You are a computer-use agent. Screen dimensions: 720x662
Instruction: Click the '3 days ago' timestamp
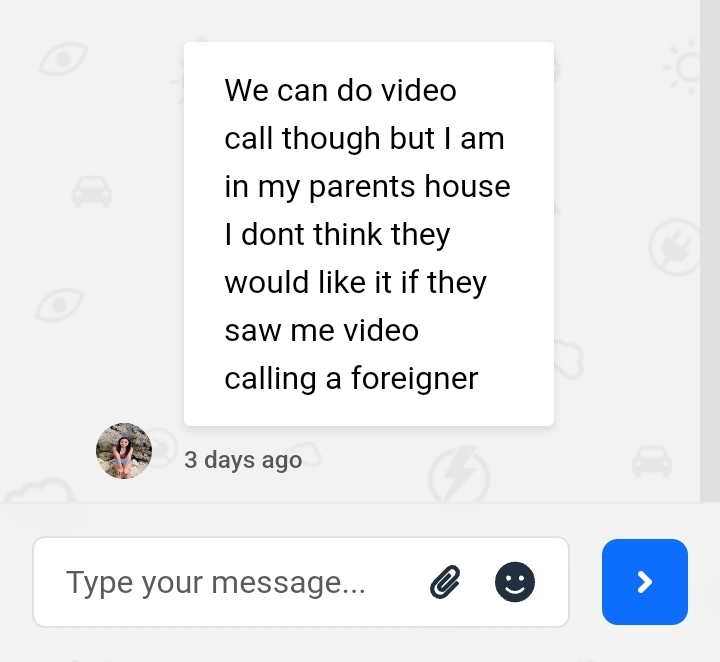243,460
